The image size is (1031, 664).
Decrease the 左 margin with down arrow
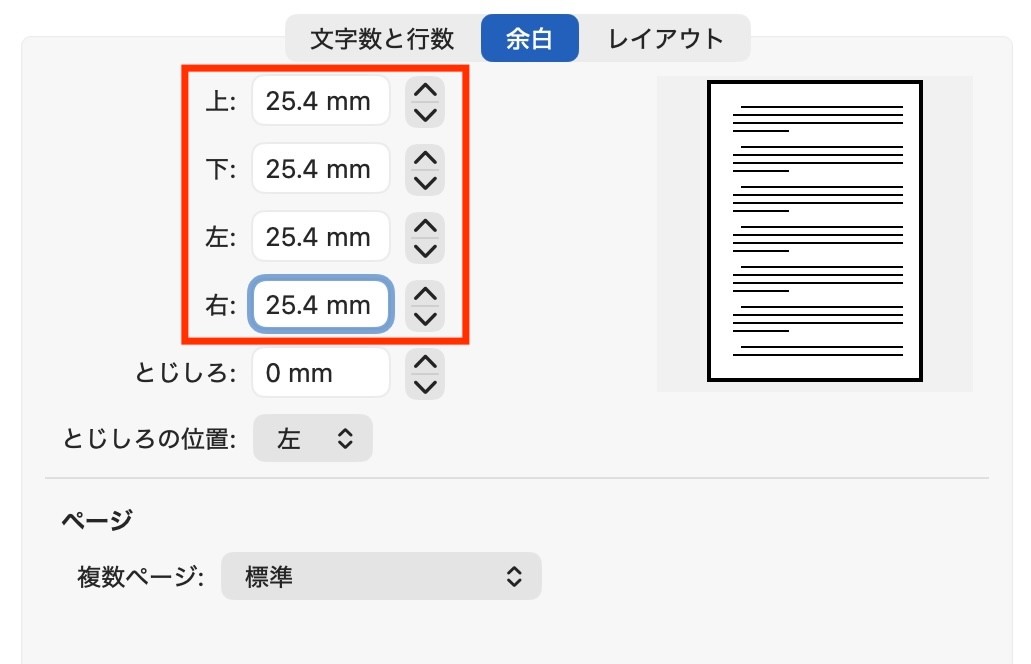(425, 250)
